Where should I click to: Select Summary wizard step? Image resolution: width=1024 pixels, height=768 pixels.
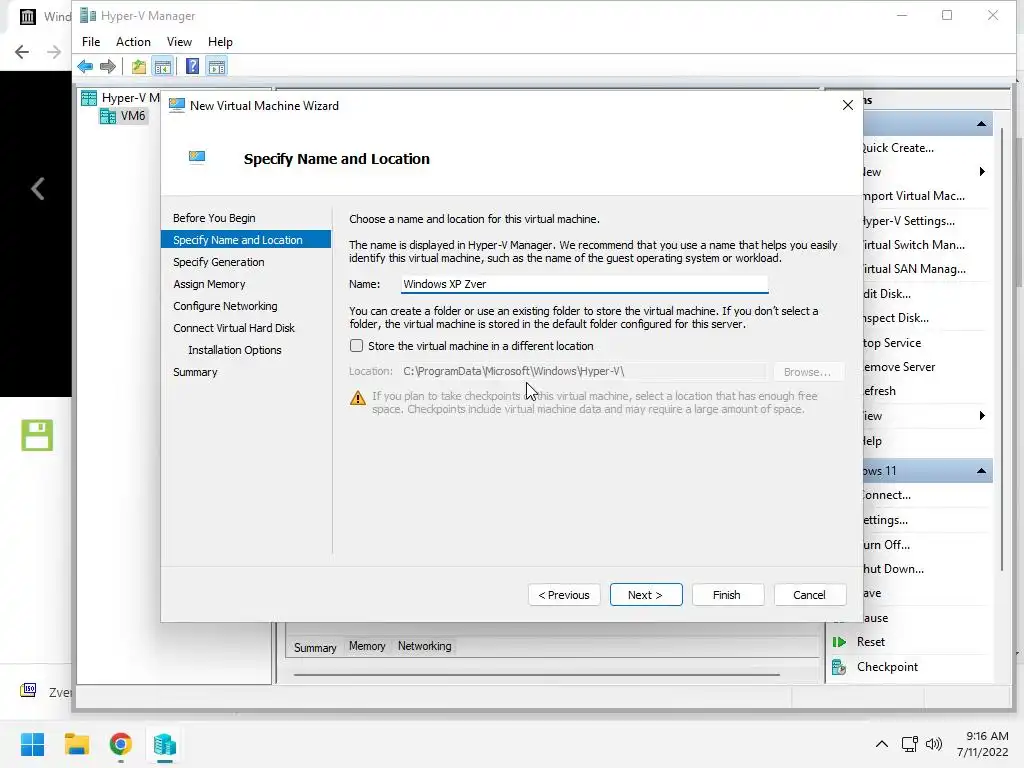pyautogui.click(x=195, y=372)
